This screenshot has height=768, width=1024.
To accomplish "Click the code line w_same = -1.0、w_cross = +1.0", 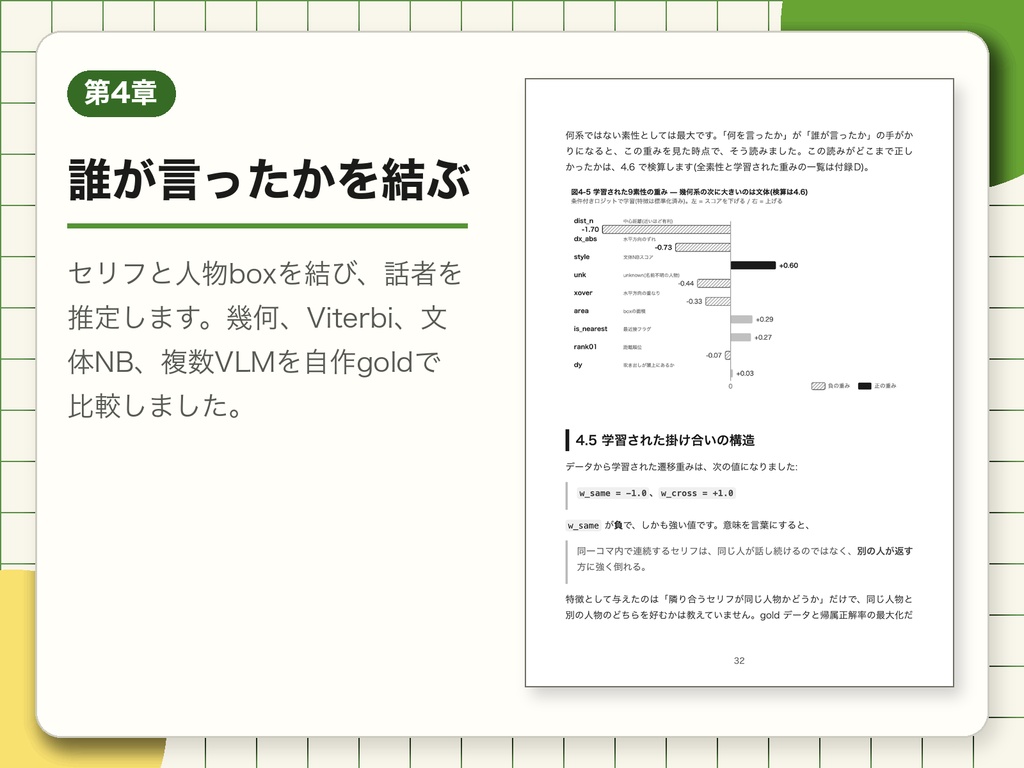I will (x=656, y=493).
